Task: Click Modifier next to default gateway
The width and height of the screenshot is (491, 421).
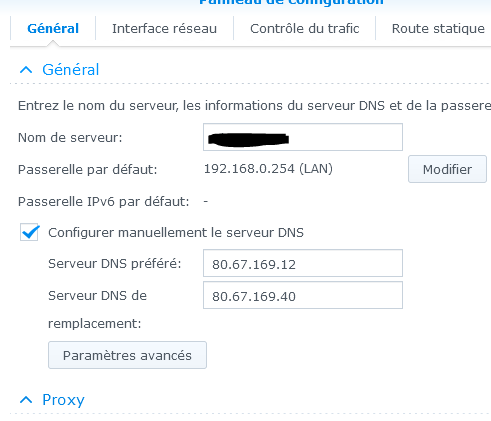Action: click(x=447, y=169)
